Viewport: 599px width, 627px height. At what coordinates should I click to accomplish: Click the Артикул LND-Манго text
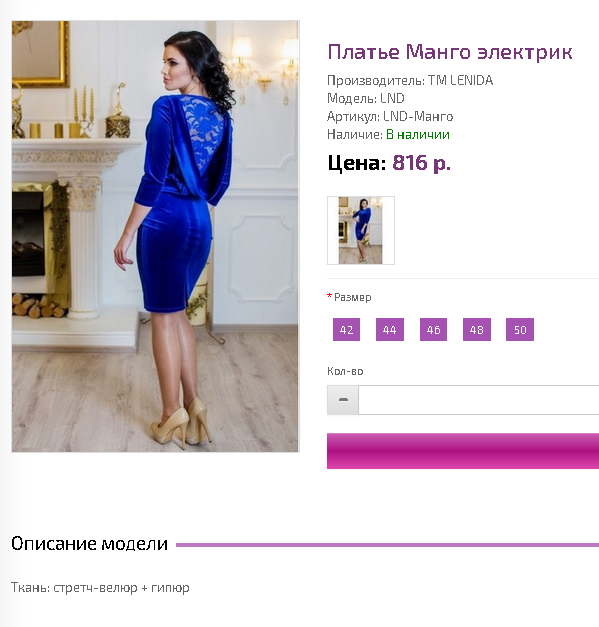pos(390,116)
